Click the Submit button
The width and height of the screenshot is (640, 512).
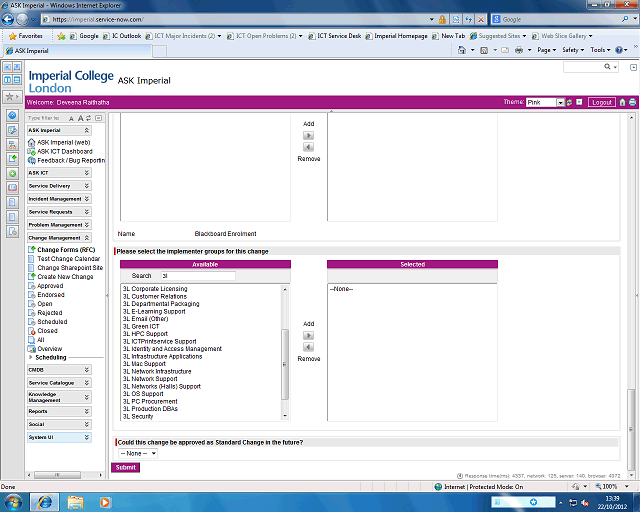(126, 467)
